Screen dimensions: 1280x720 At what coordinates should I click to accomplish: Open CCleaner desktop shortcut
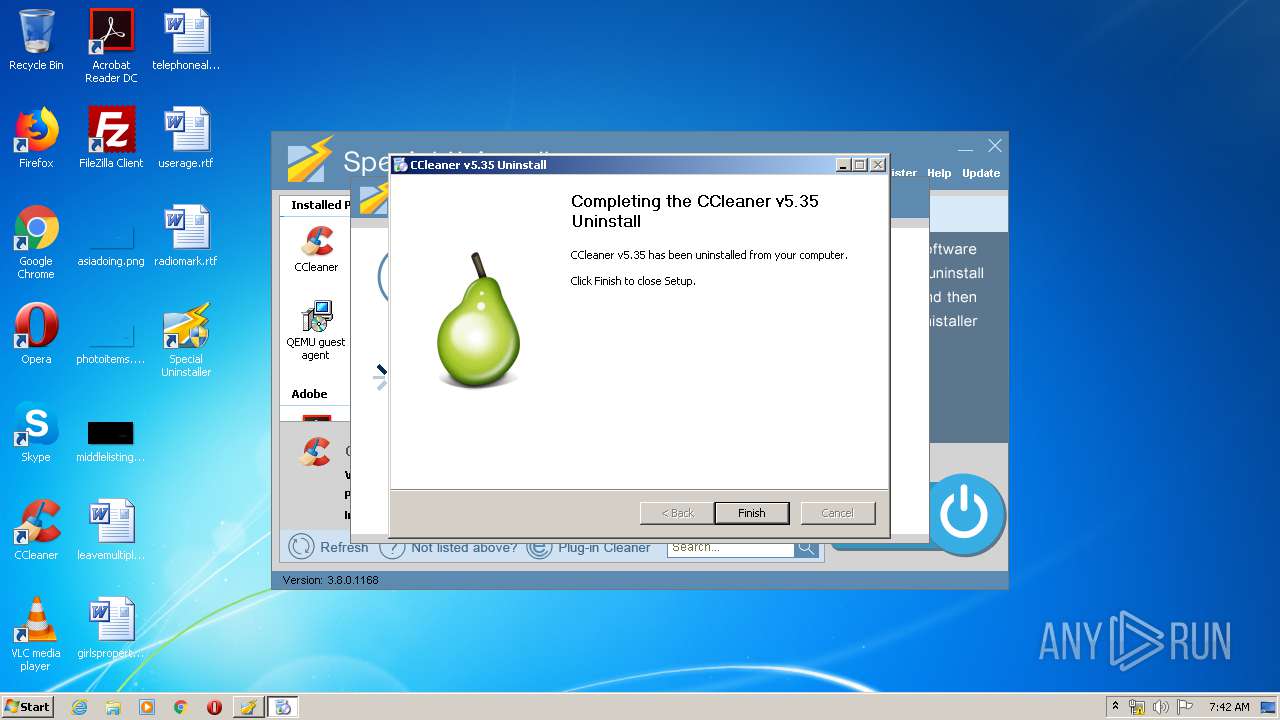pyautogui.click(x=36, y=530)
